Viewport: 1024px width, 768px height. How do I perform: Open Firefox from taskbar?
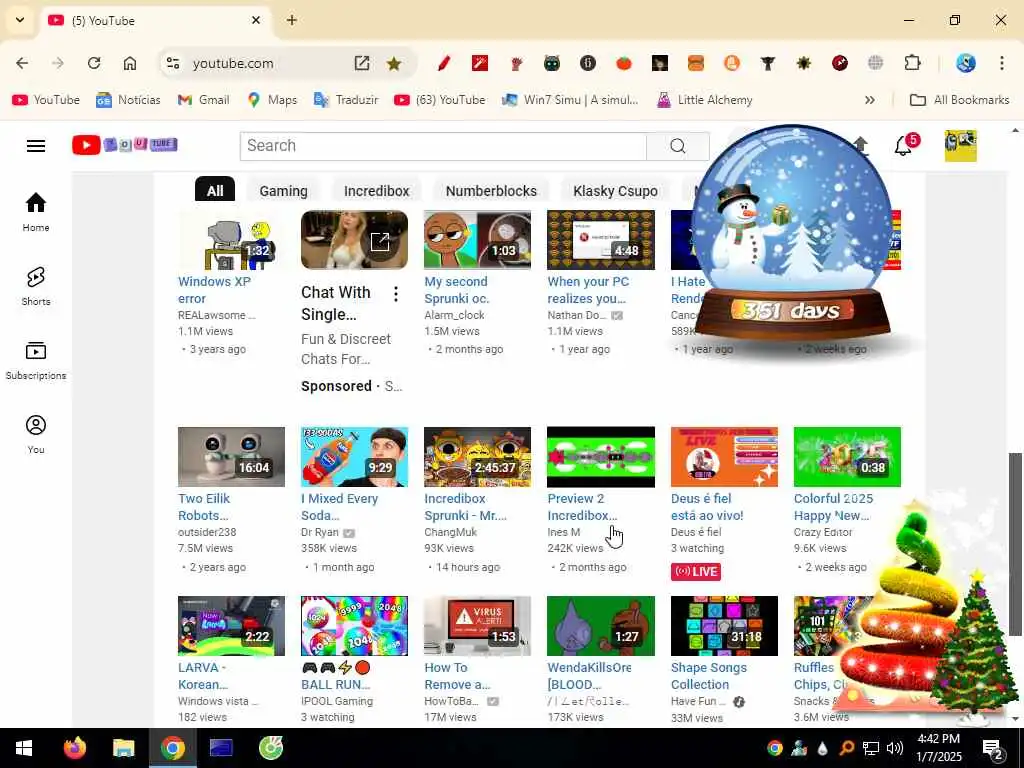(74, 748)
